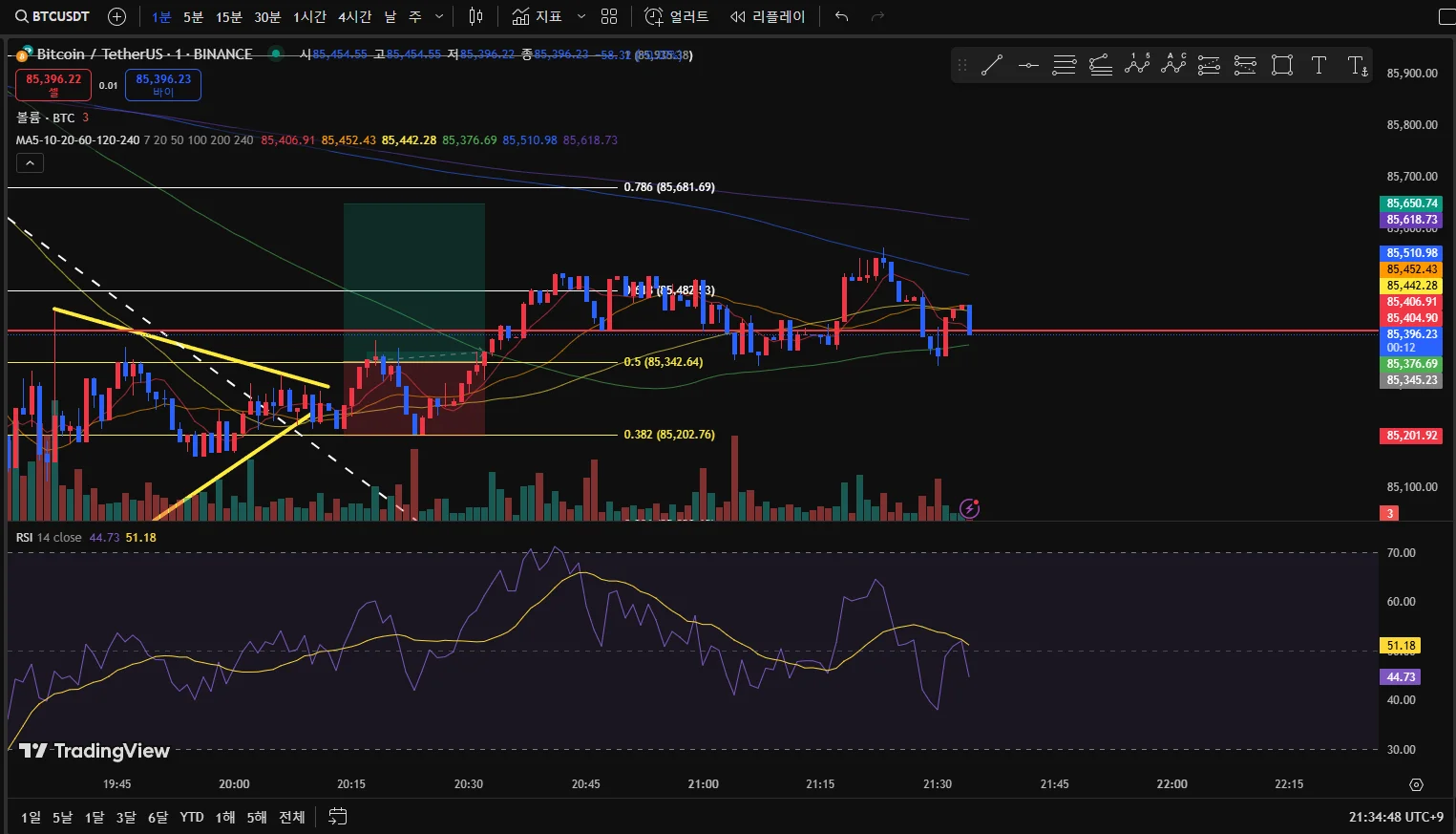This screenshot has height=834, width=1456.
Task: Open timezone menu at 21:34:48 UTC+9
Action: 1396,817
